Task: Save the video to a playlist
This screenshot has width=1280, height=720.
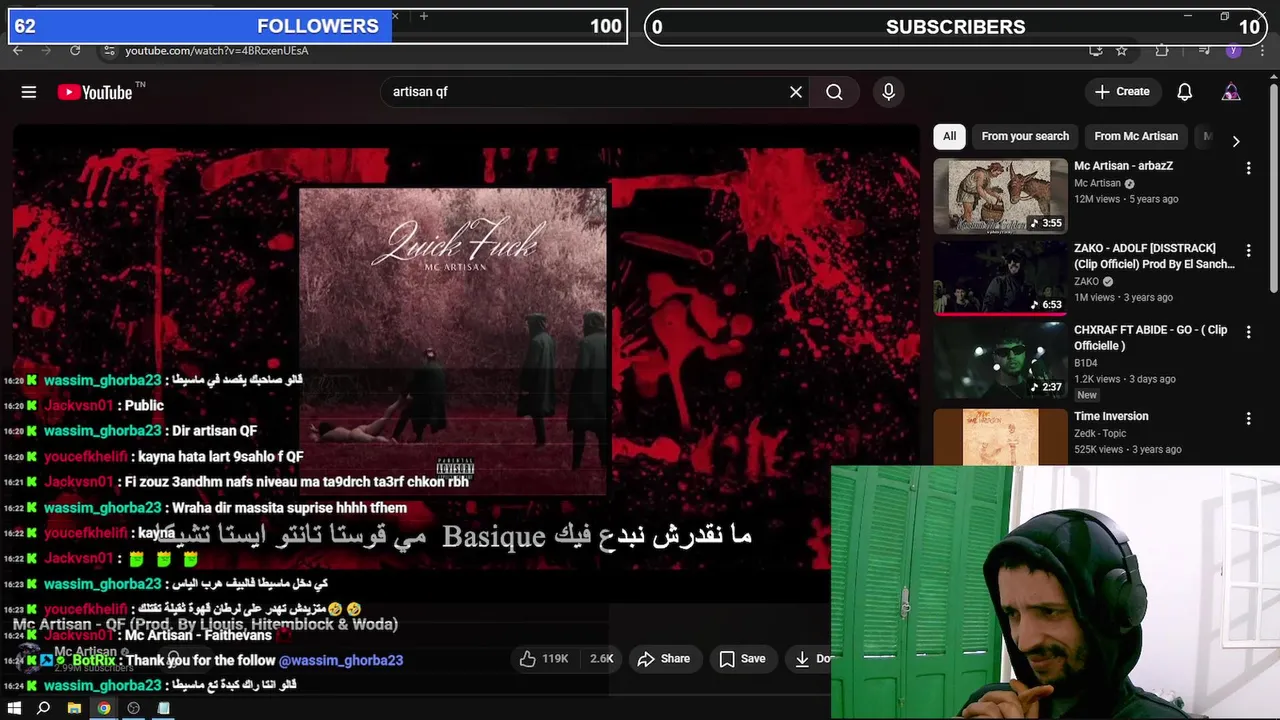Action: 742,658
